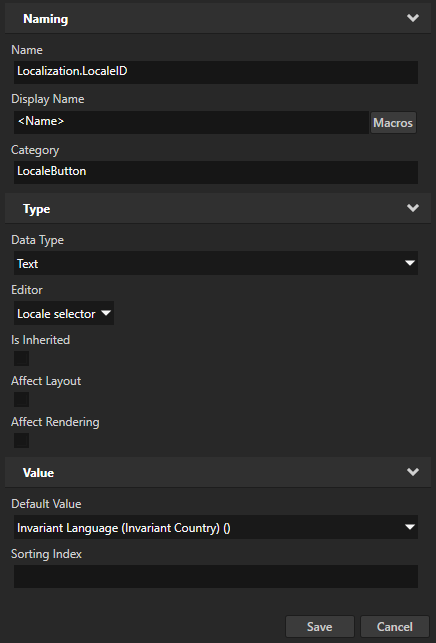This screenshot has height=643, width=436.
Task: Enable the Is Inherited checkbox
Action: coord(21,358)
